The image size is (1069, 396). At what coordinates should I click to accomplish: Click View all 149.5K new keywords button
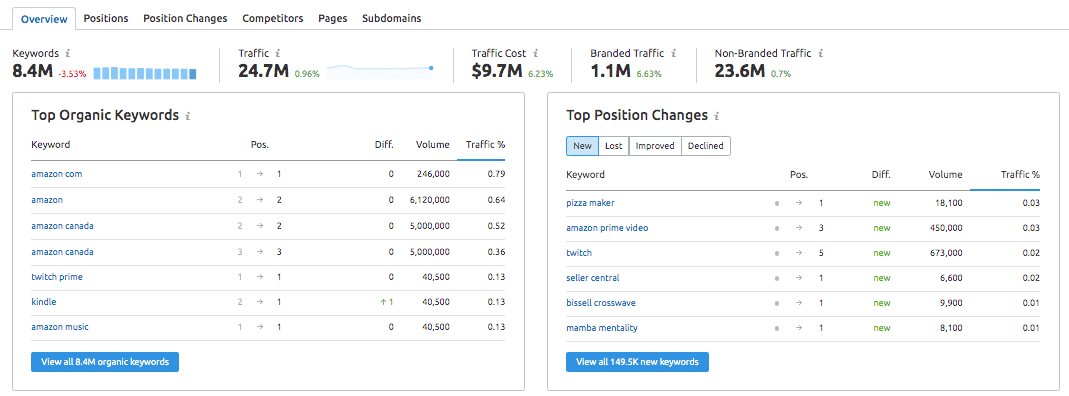coord(637,362)
